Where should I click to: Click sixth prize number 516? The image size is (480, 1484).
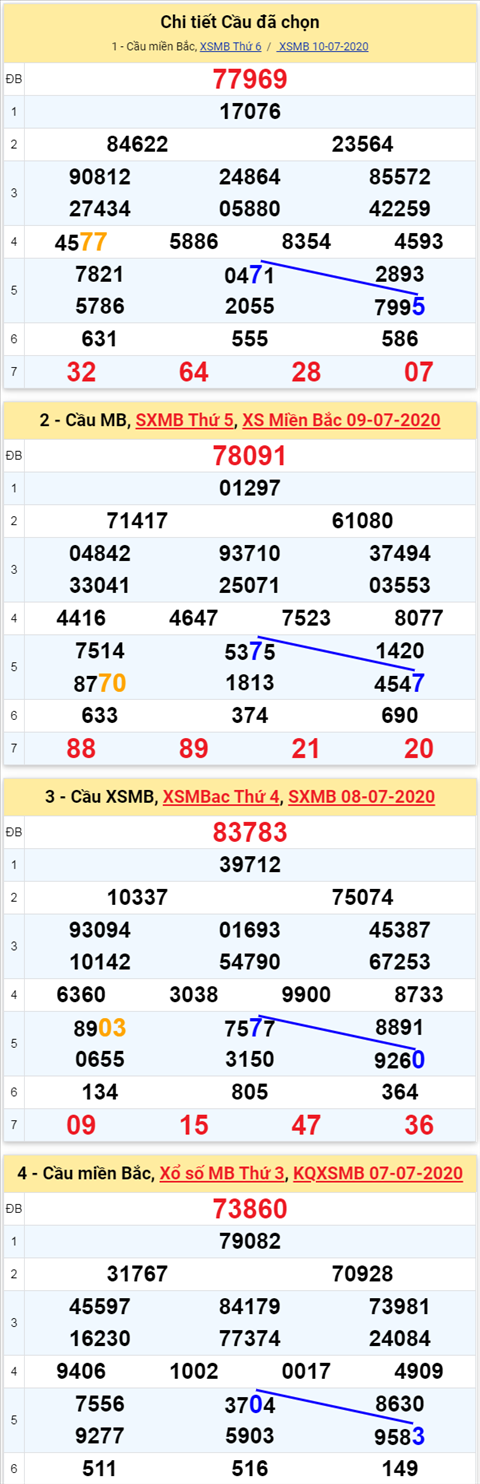coord(250,1467)
